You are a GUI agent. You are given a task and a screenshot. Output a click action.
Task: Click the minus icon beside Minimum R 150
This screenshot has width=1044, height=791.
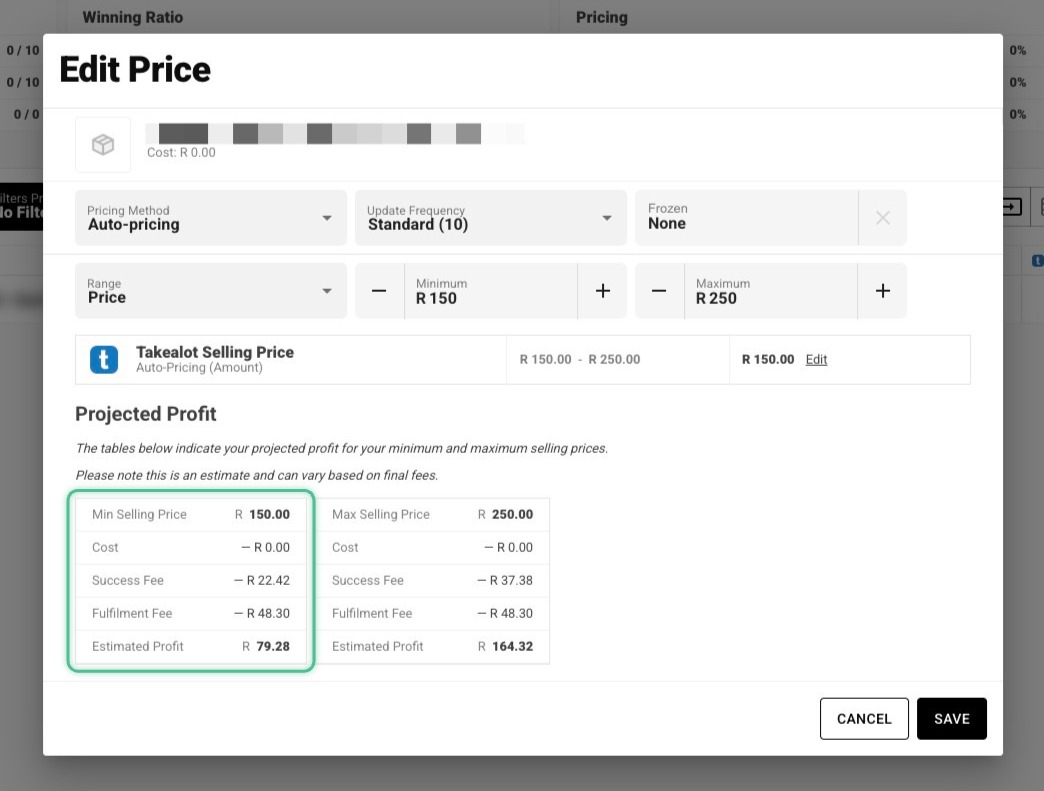point(379,290)
